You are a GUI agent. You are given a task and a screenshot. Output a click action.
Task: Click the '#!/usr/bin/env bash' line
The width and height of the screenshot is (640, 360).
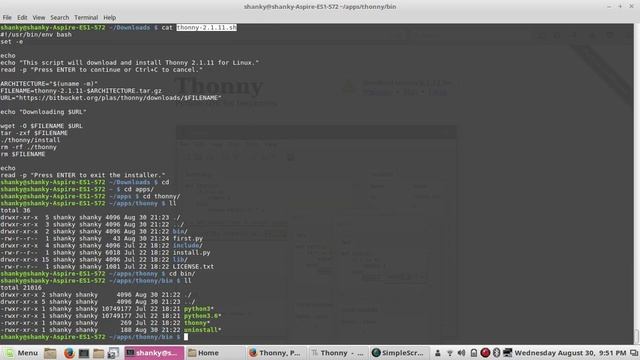click(36, 35)
